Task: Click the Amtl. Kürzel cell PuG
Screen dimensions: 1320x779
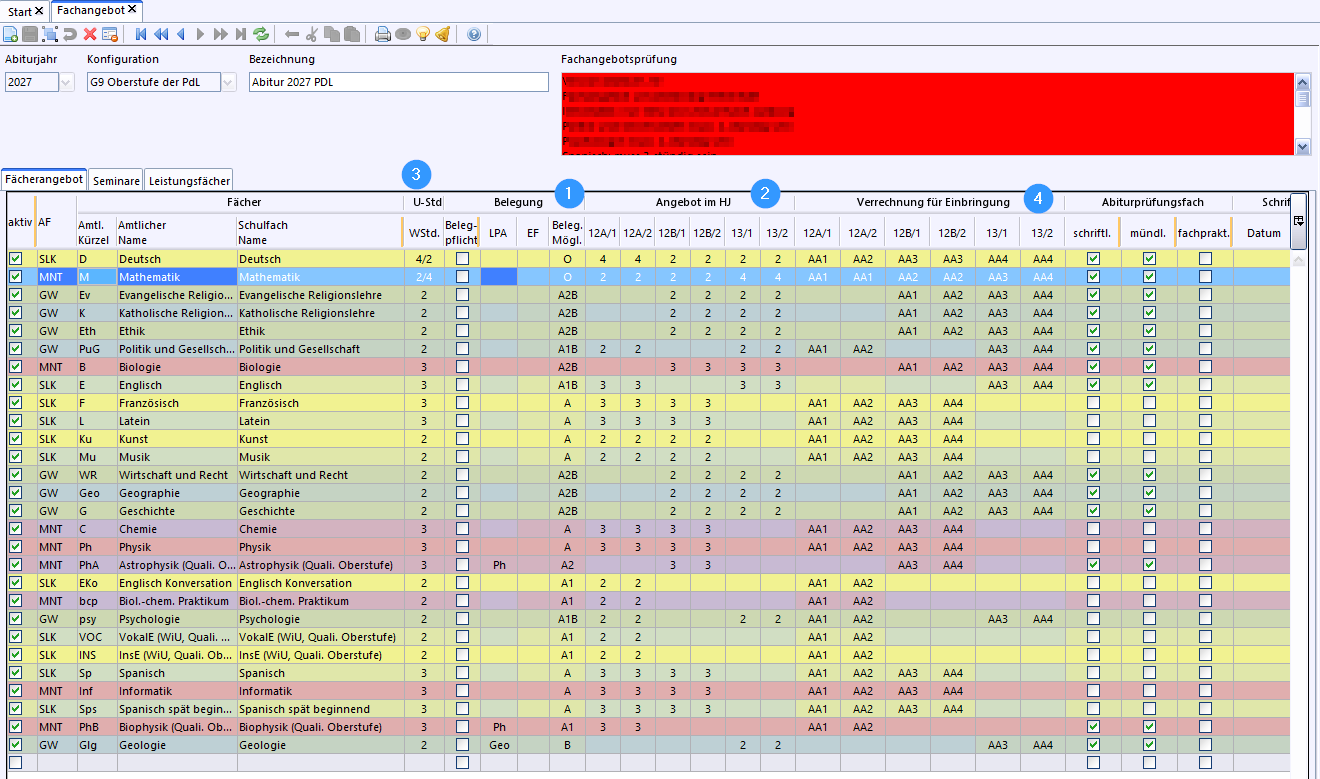Action: (96, 349)
